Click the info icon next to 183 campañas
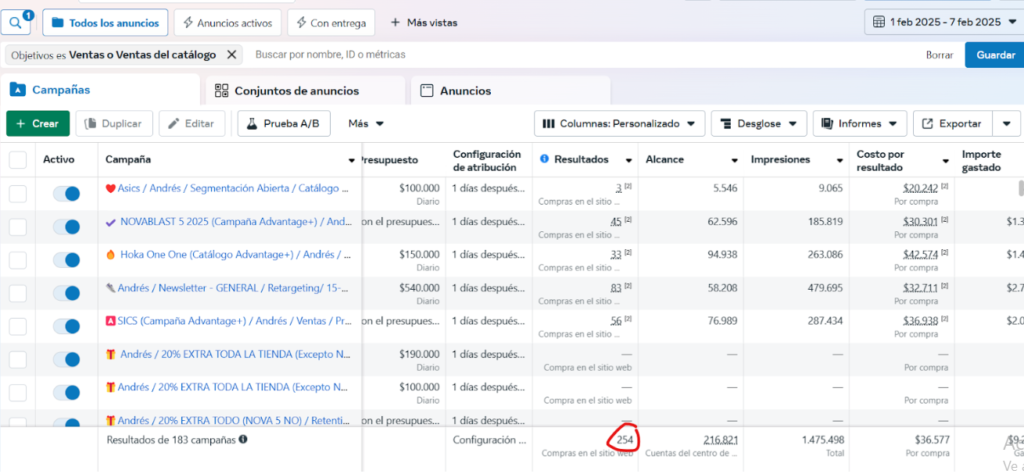The image size is (1024, 474). [244, 439]
